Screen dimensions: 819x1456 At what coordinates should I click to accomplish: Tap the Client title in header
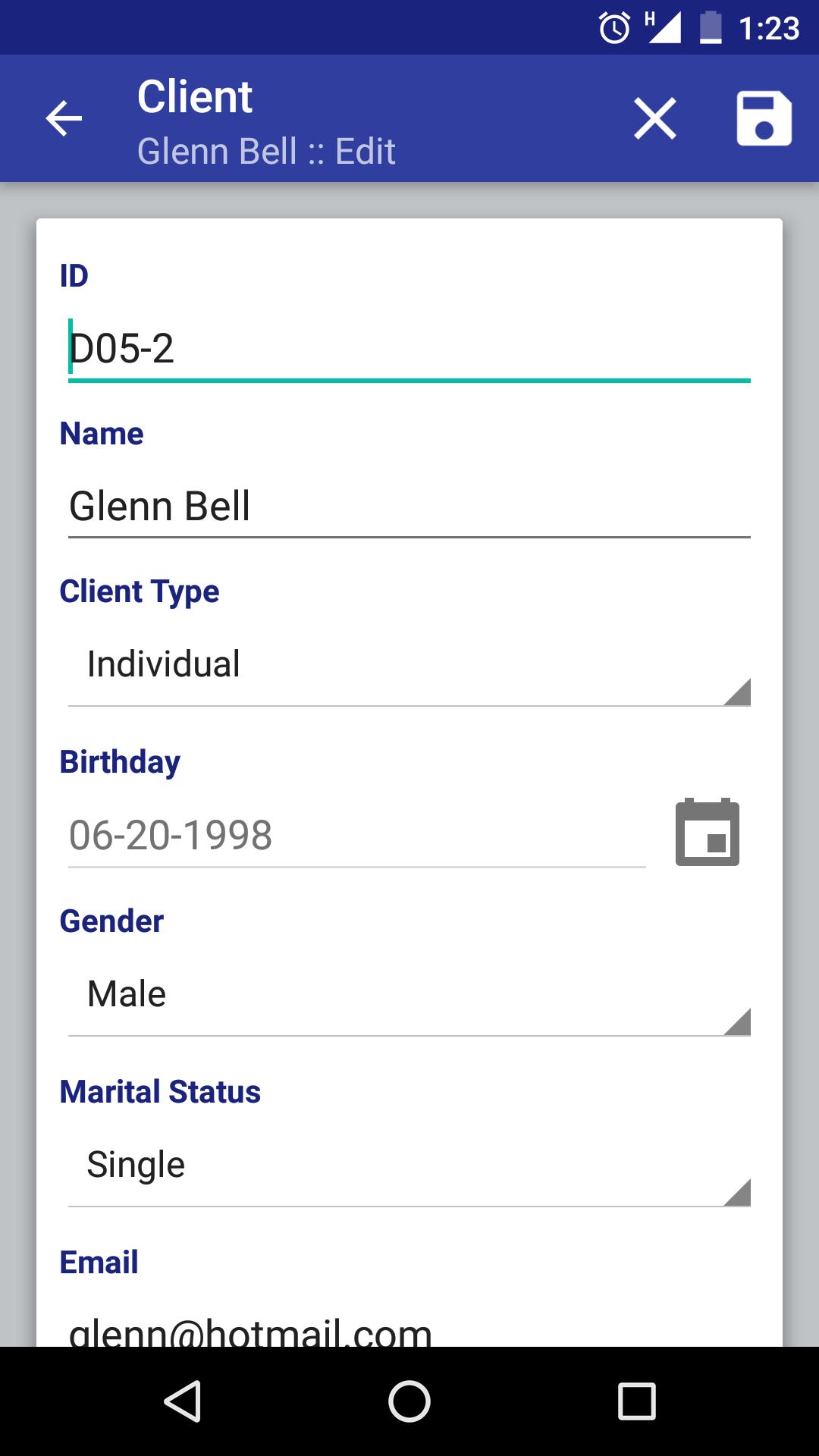pyautogui.click(x=195, y=97)
